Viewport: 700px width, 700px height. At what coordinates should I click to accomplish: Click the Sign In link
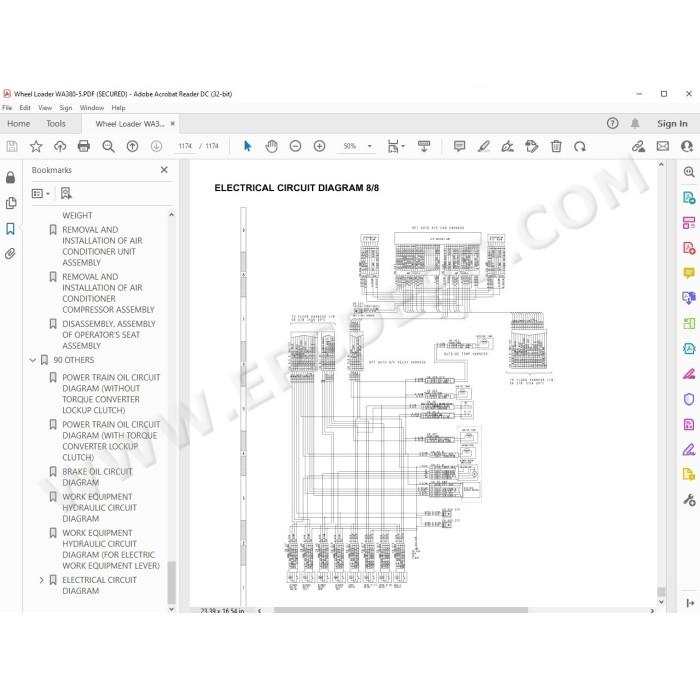point(672,124)
